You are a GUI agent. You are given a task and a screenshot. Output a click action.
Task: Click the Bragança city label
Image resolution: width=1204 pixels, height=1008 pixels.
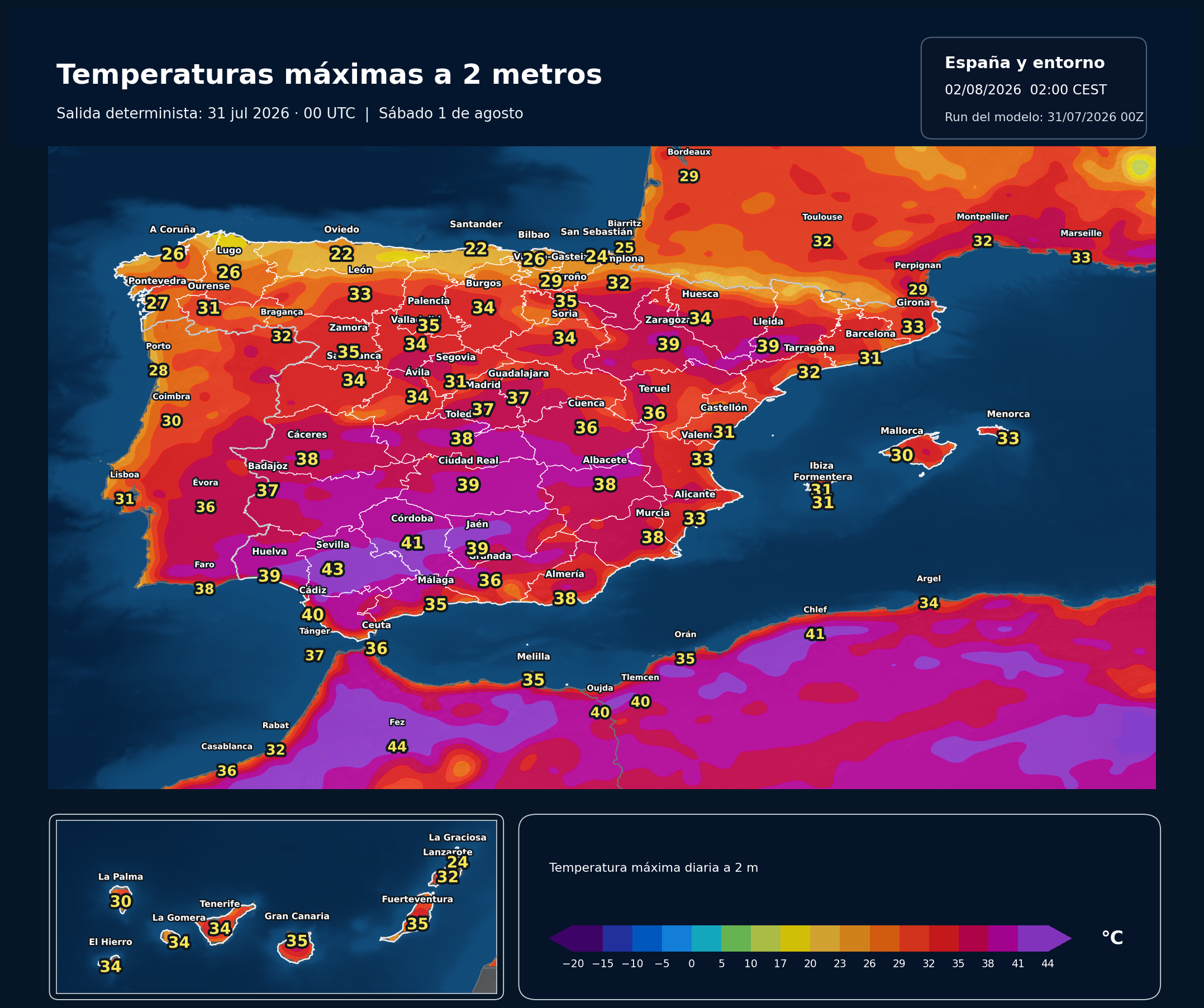coord(282,312)
